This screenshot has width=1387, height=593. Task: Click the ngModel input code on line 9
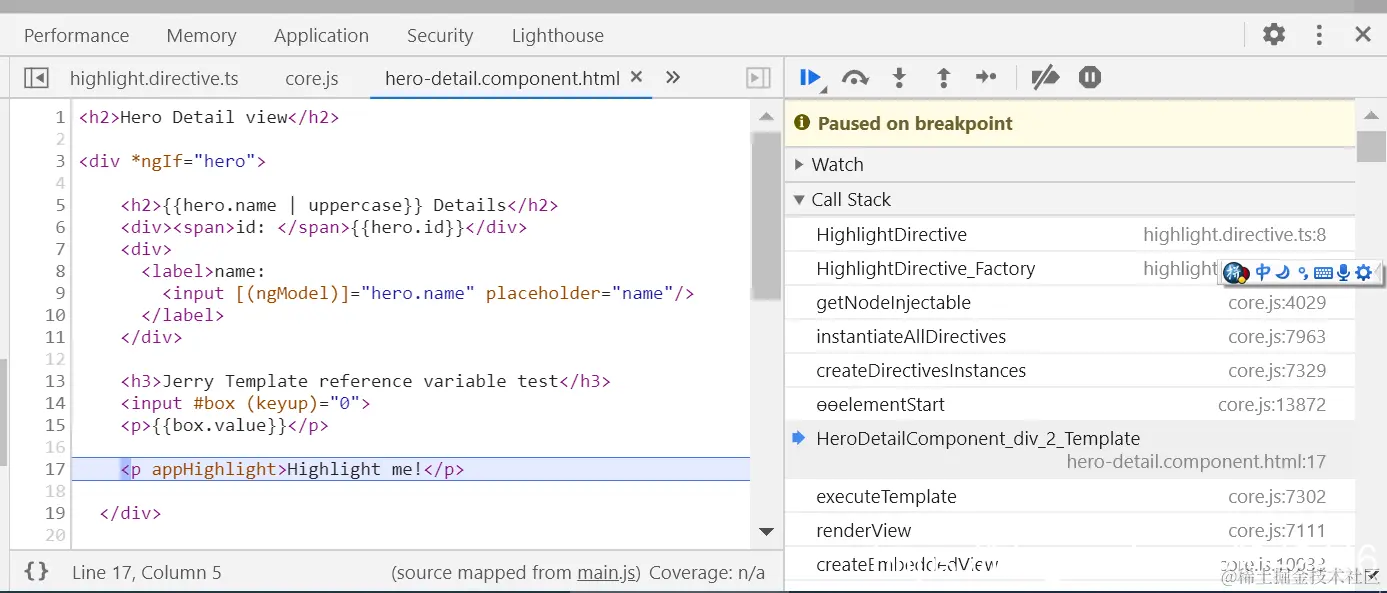[x=429, y=293]
